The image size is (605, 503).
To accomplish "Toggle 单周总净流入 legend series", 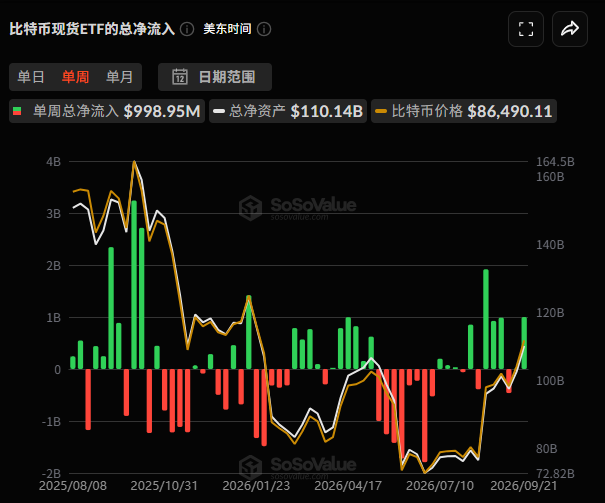I will [x=107, y=111].
